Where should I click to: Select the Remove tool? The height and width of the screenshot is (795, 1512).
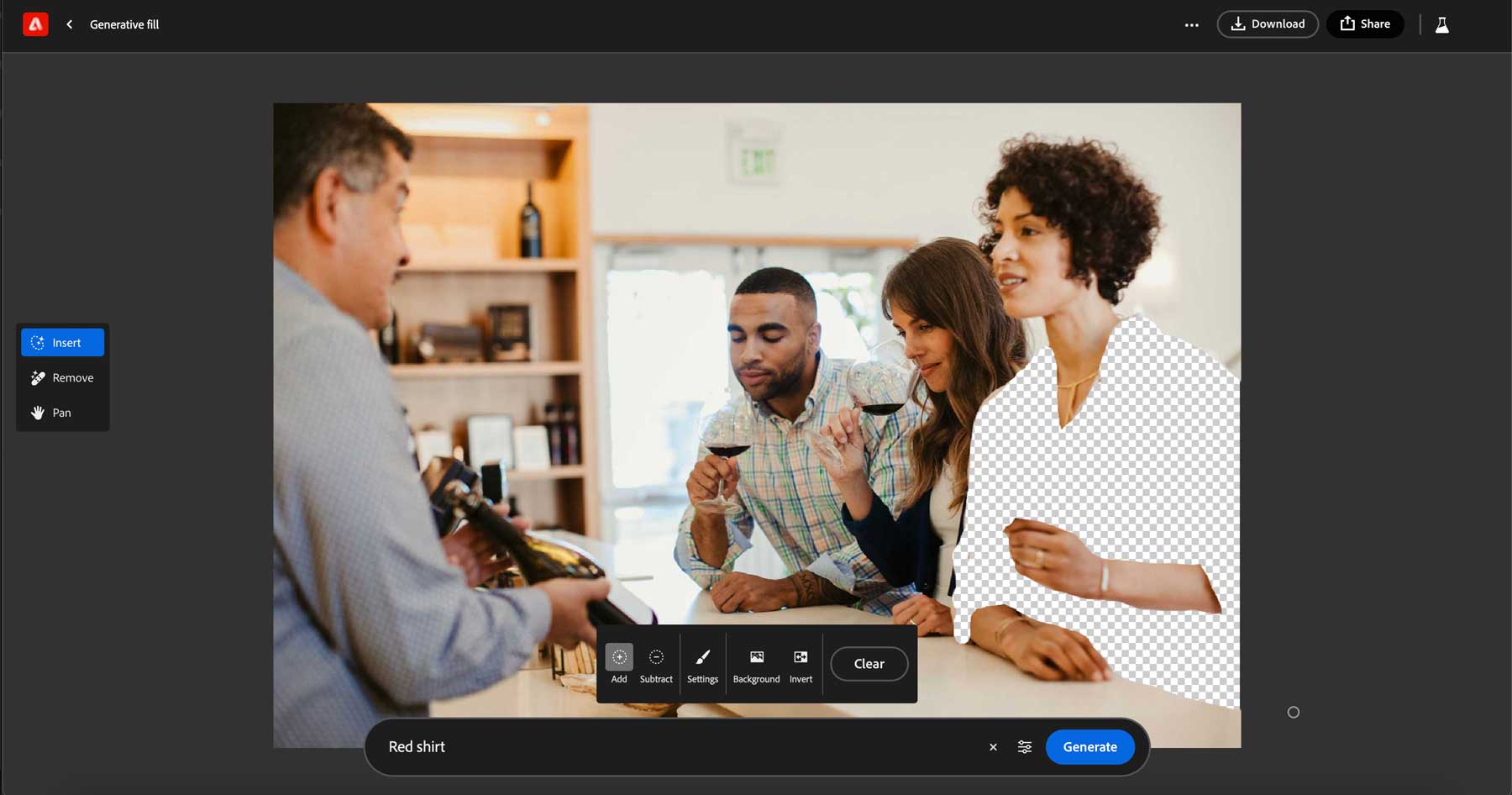click(63, 378)
